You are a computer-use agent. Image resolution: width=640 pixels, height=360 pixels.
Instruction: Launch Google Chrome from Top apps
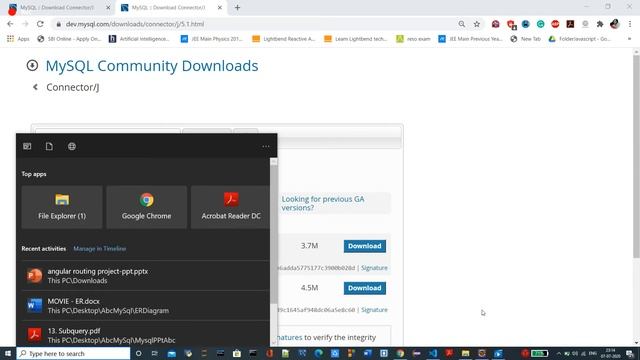(x=147, y=207)
